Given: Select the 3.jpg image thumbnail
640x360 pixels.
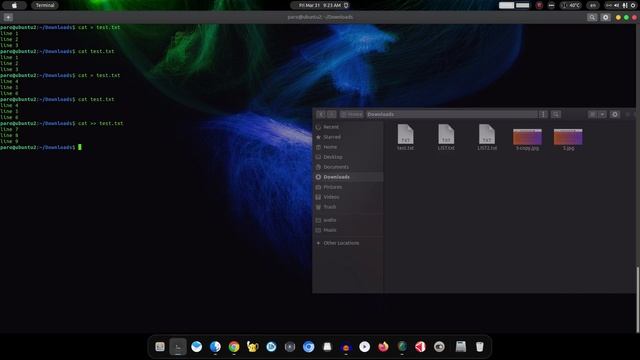Looking at the screenshot, I should [x=568, y=137].
